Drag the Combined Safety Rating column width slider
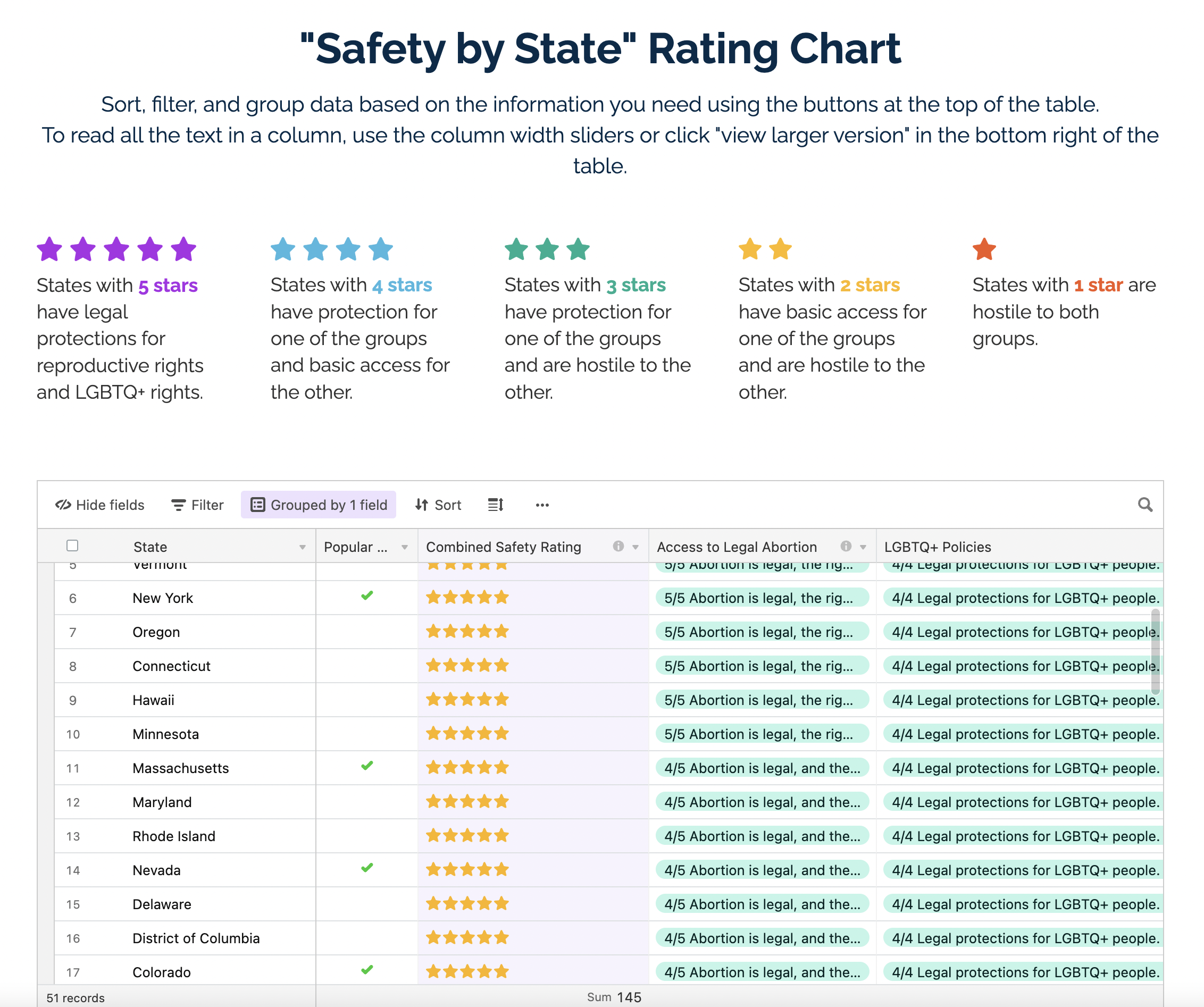The image size is (1204, 1007). pos(647,547)
